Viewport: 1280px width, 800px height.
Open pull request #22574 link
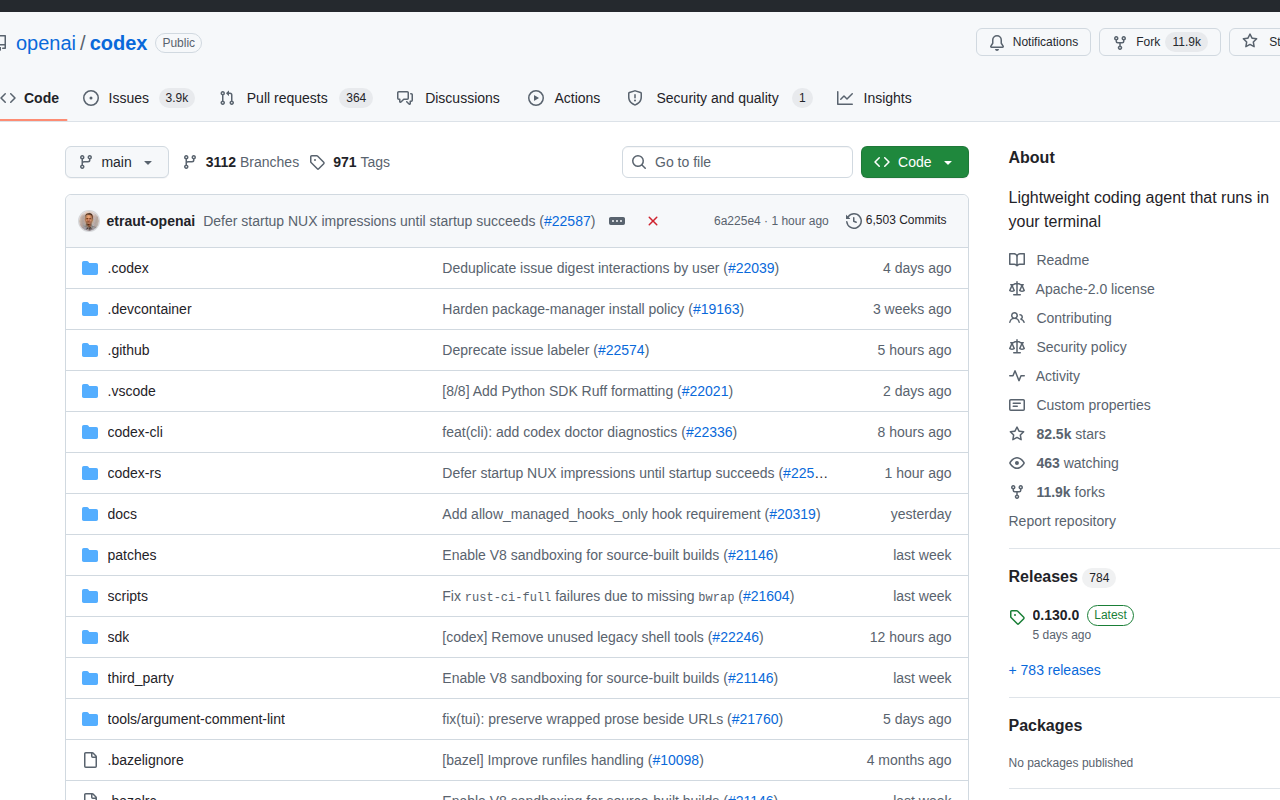(622, 350)
